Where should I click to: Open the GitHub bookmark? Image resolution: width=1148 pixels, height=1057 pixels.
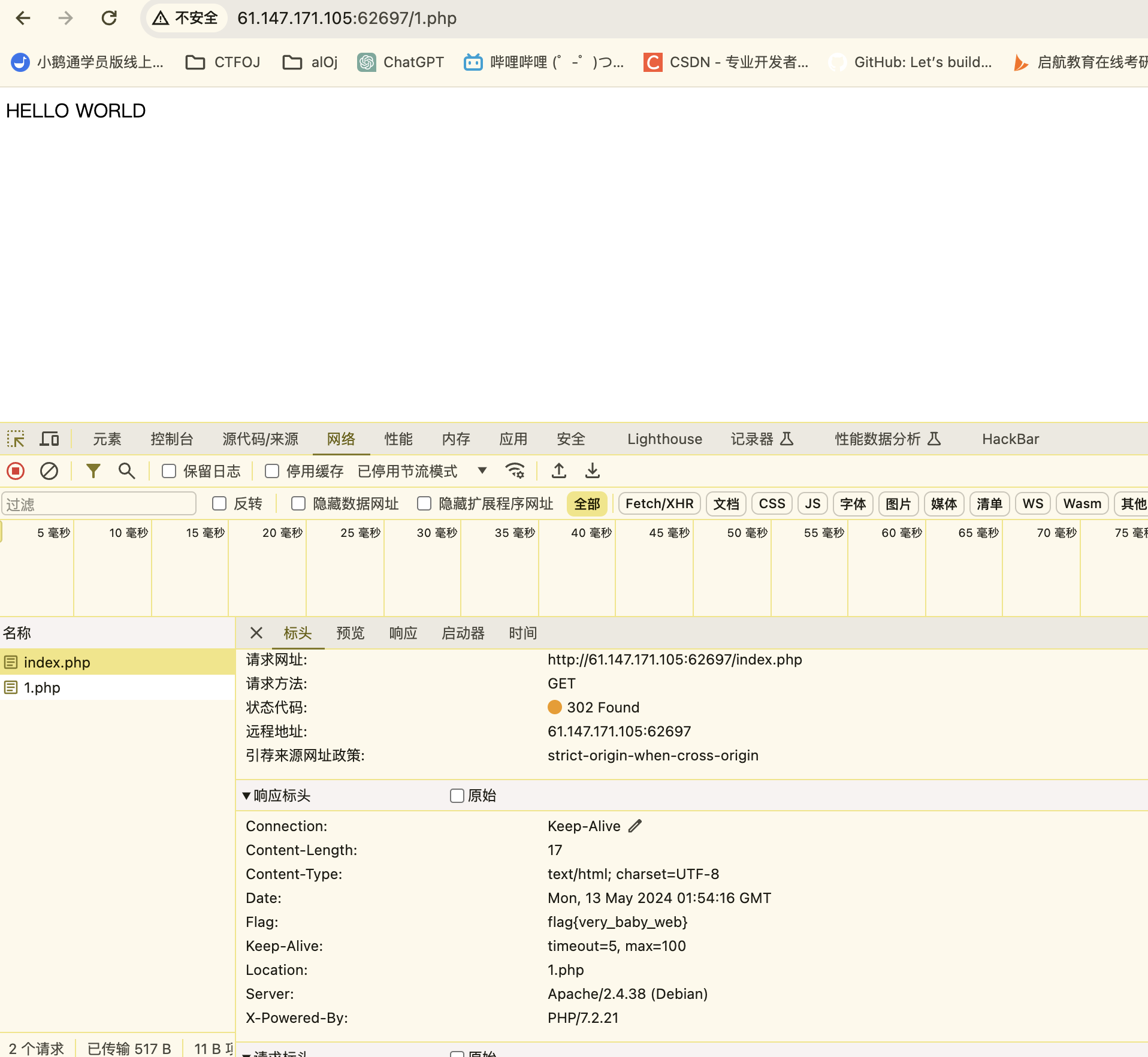910,62
